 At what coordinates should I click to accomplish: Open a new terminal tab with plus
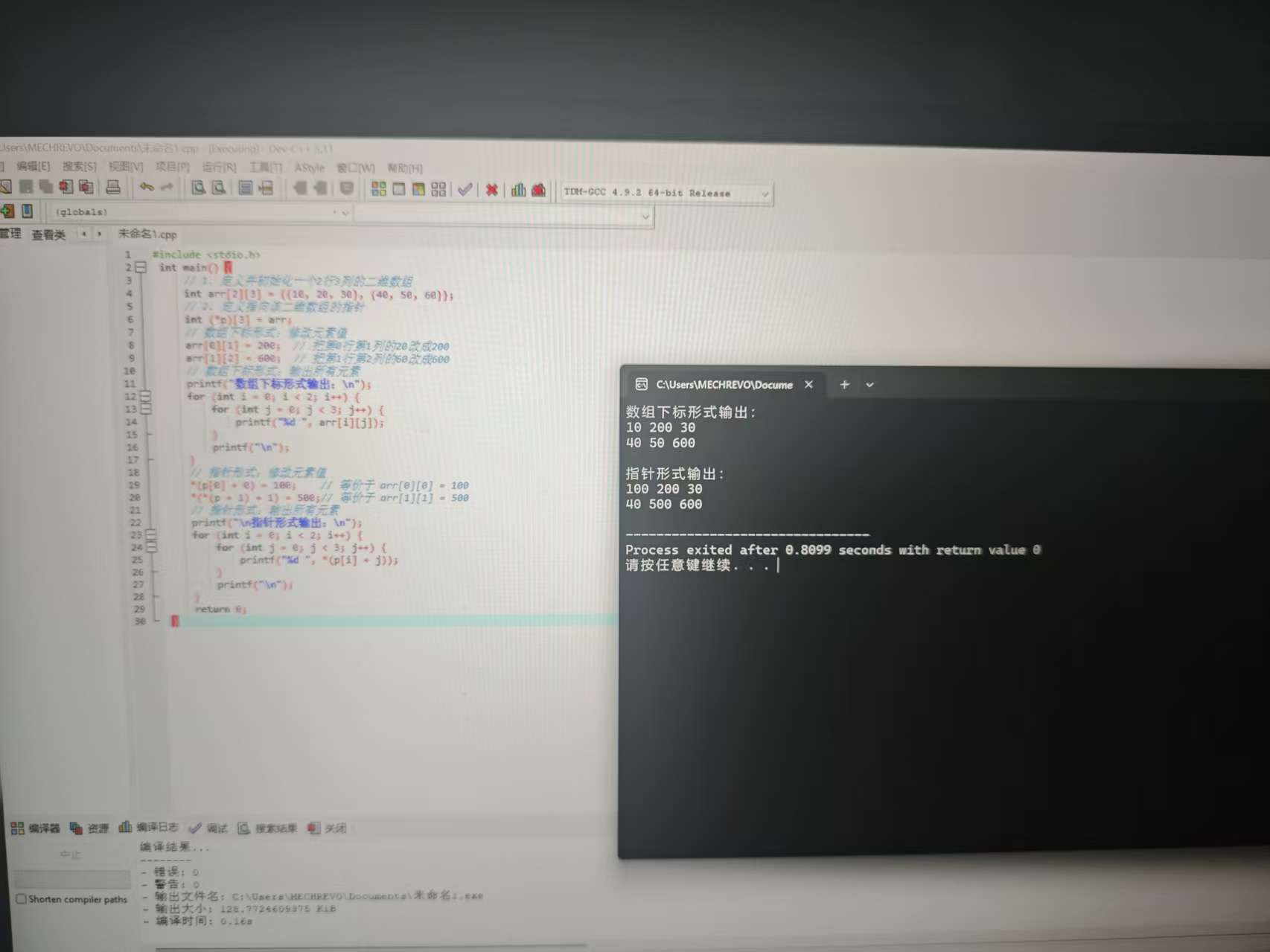[844, 385]
